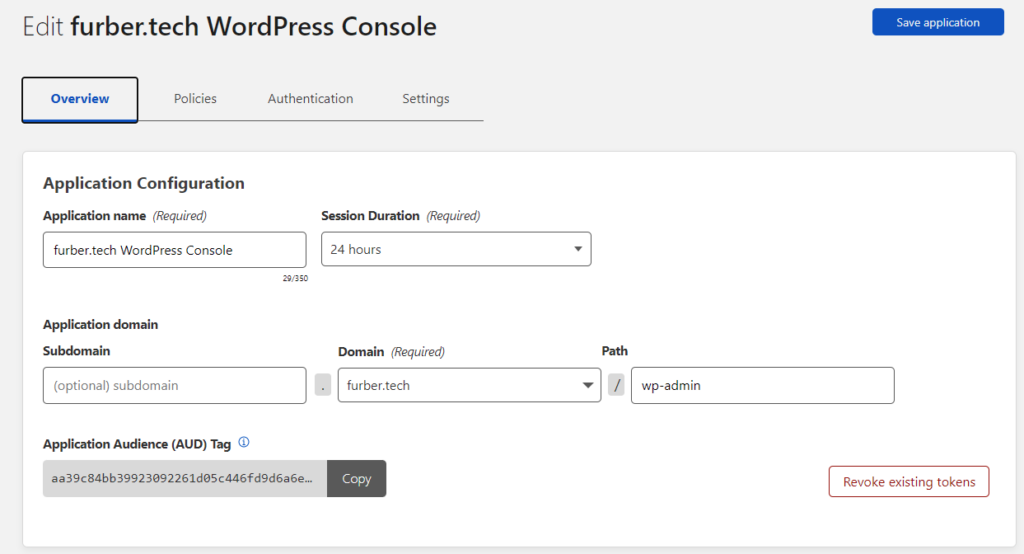Click Revoke existing tokens
Image resolution: width=1024 pixels, height=554 pixels.
[909, 481]
